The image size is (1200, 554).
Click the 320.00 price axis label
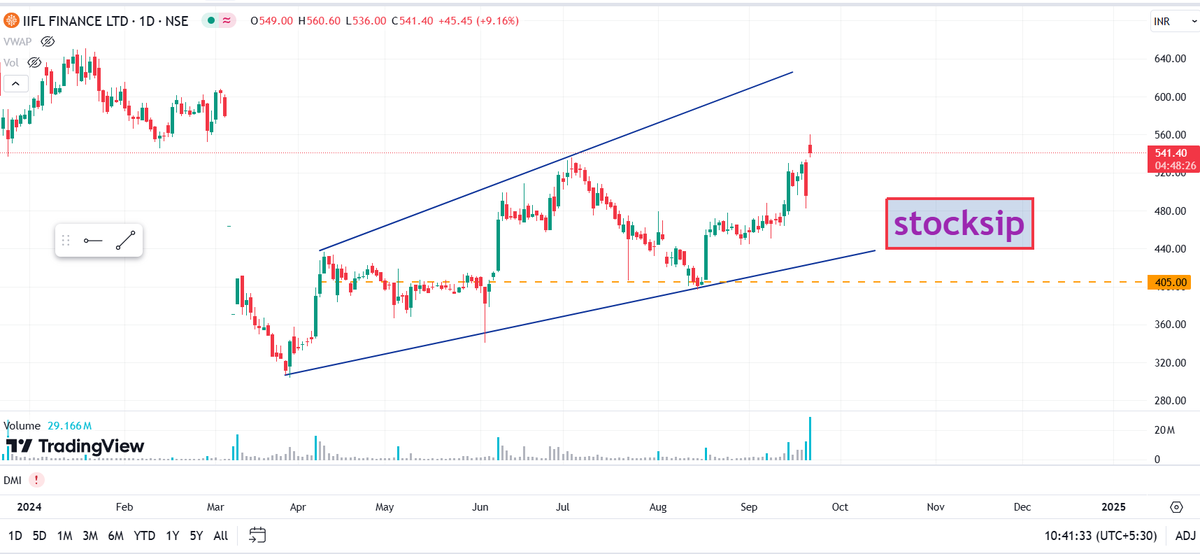[1168, 363]
